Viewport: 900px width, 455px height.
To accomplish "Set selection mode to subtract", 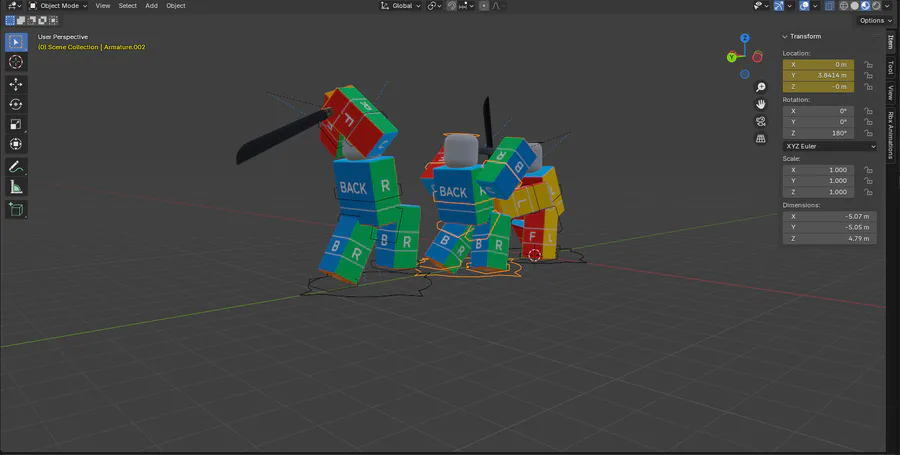I will pyautogui.click(x=32, y=20).
